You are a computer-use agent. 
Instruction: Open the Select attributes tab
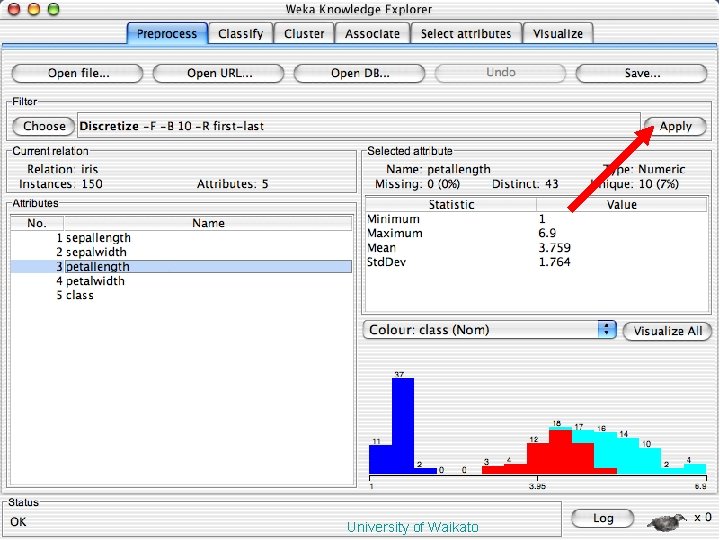(x=466, y=34)
